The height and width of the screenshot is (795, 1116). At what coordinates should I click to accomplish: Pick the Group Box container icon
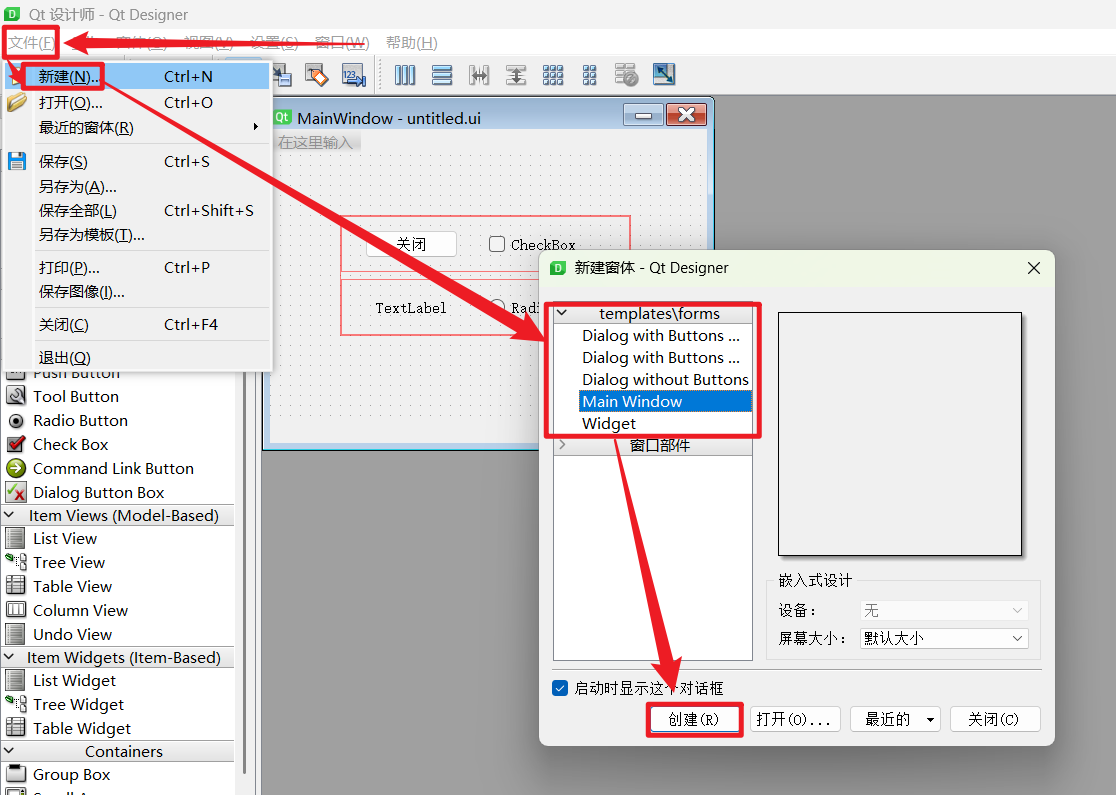(x=16, y=774)
